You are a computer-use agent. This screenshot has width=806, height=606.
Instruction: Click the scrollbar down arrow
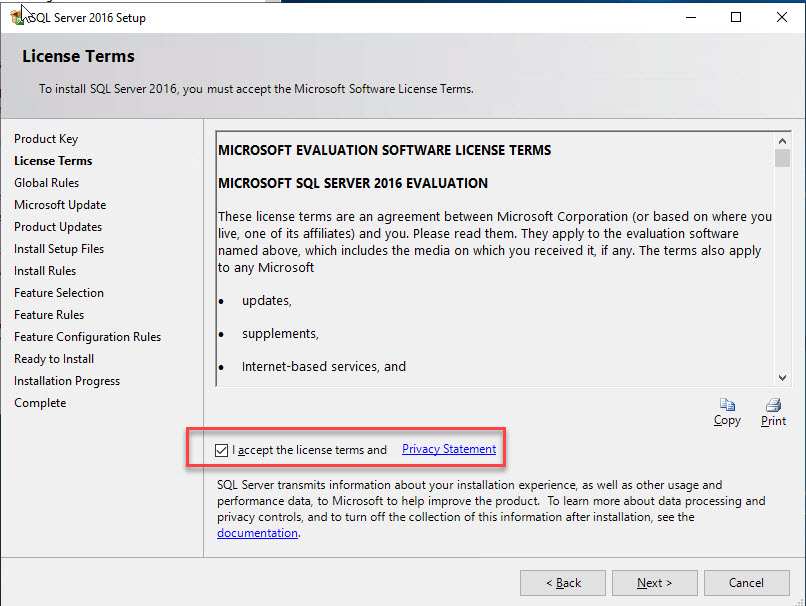point(783,377)
